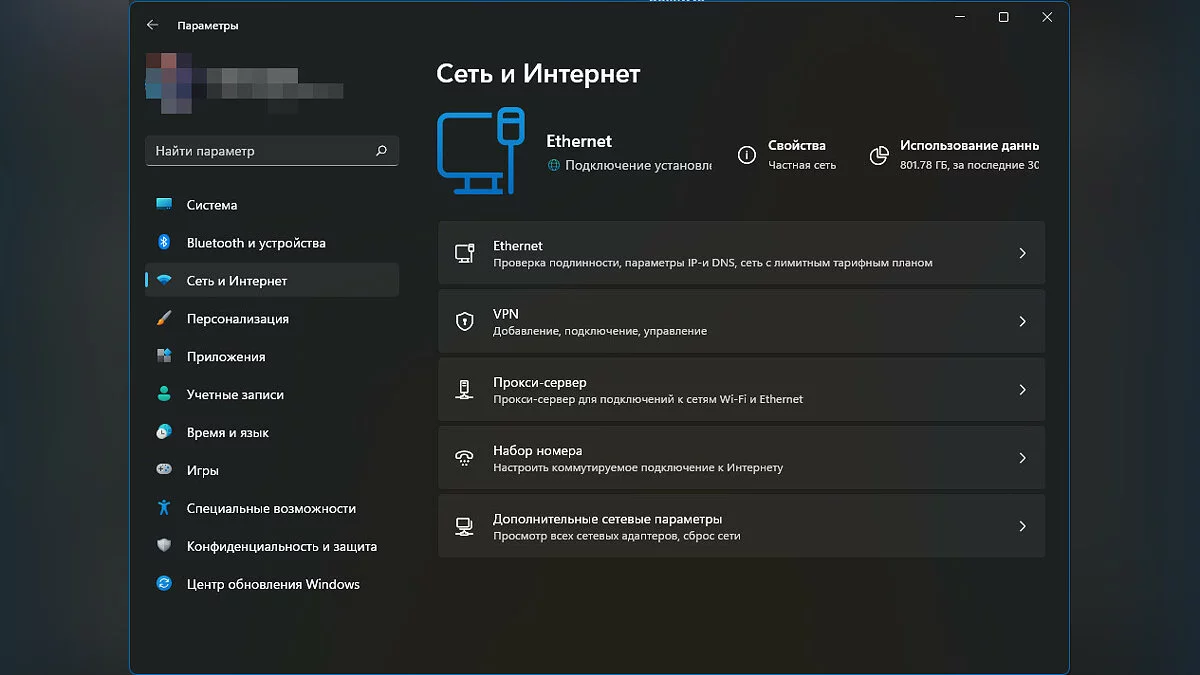Click the Windows Update circular arrows icon
The width and height of the screenshot is (1200, 675).
point(164,584)
